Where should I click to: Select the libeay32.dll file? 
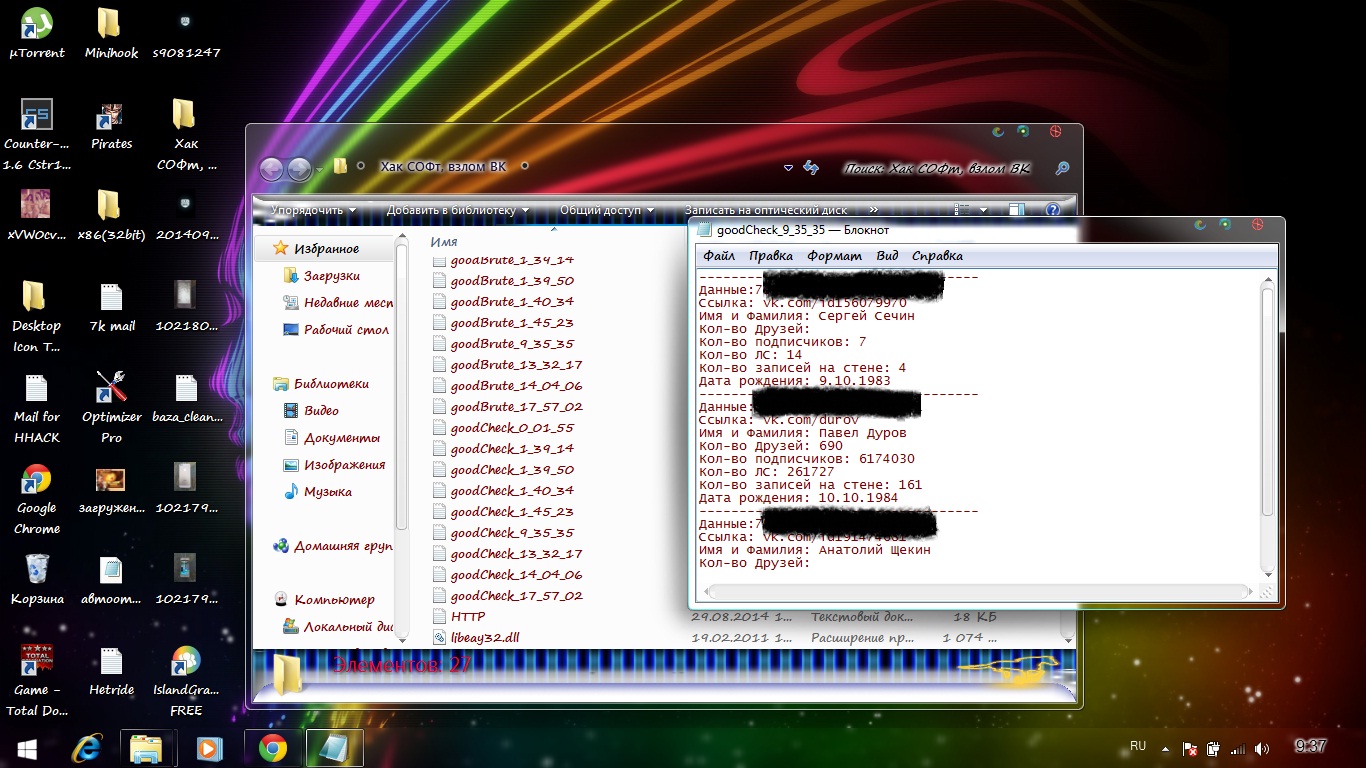tap(476, 638)
